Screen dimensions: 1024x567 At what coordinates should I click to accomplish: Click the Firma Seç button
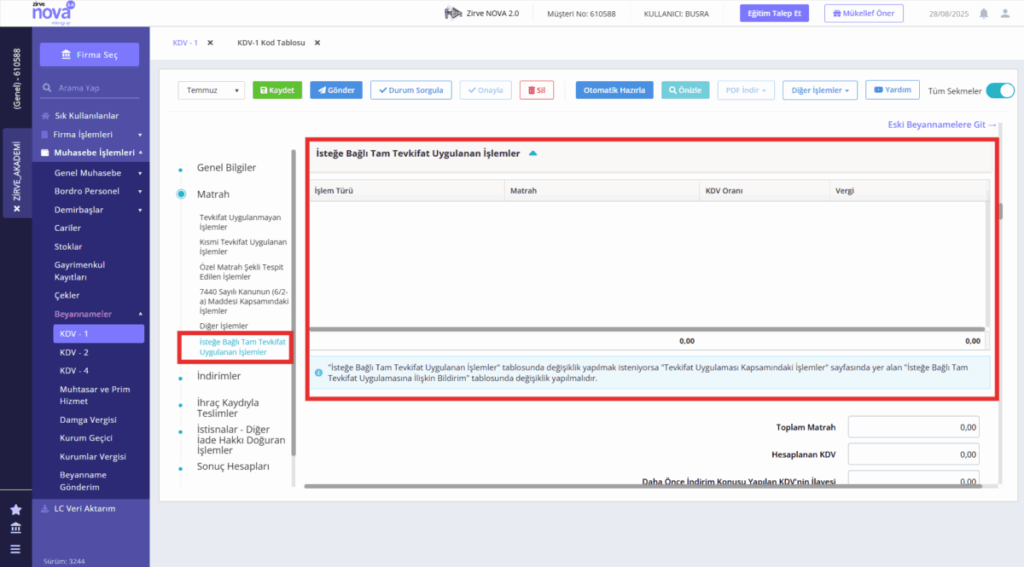tap(89, 54)
